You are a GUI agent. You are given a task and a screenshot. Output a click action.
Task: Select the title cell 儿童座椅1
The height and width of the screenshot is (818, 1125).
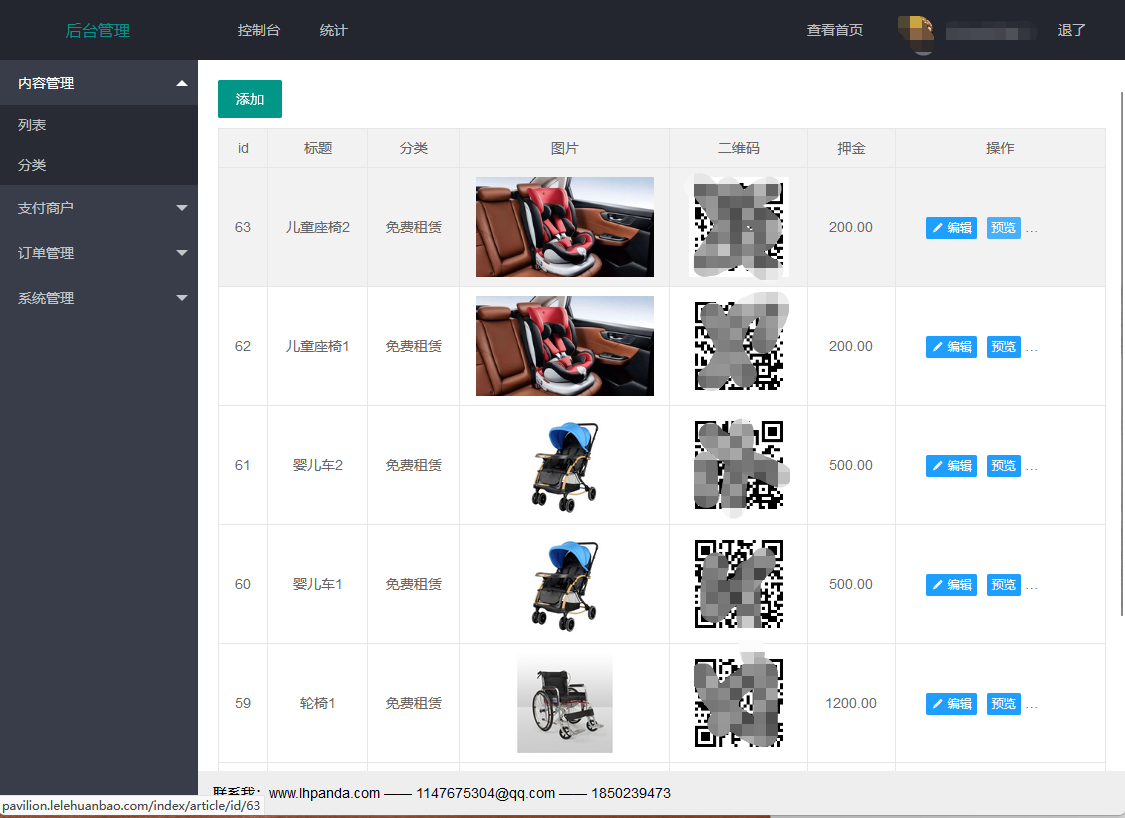[x=318, y=346]
